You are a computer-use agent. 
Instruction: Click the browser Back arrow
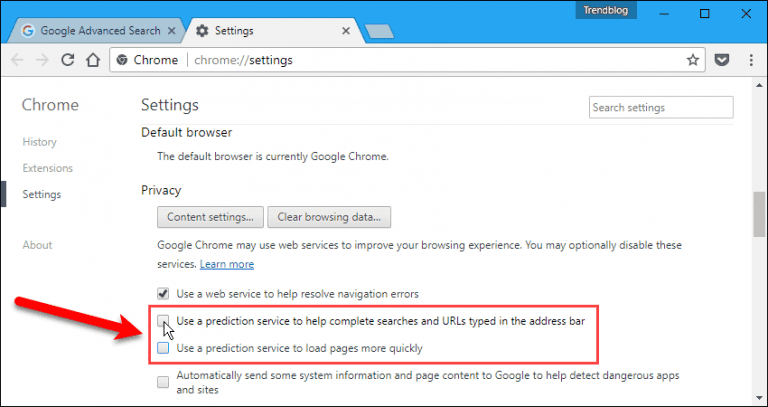click(x=18, y=60)
